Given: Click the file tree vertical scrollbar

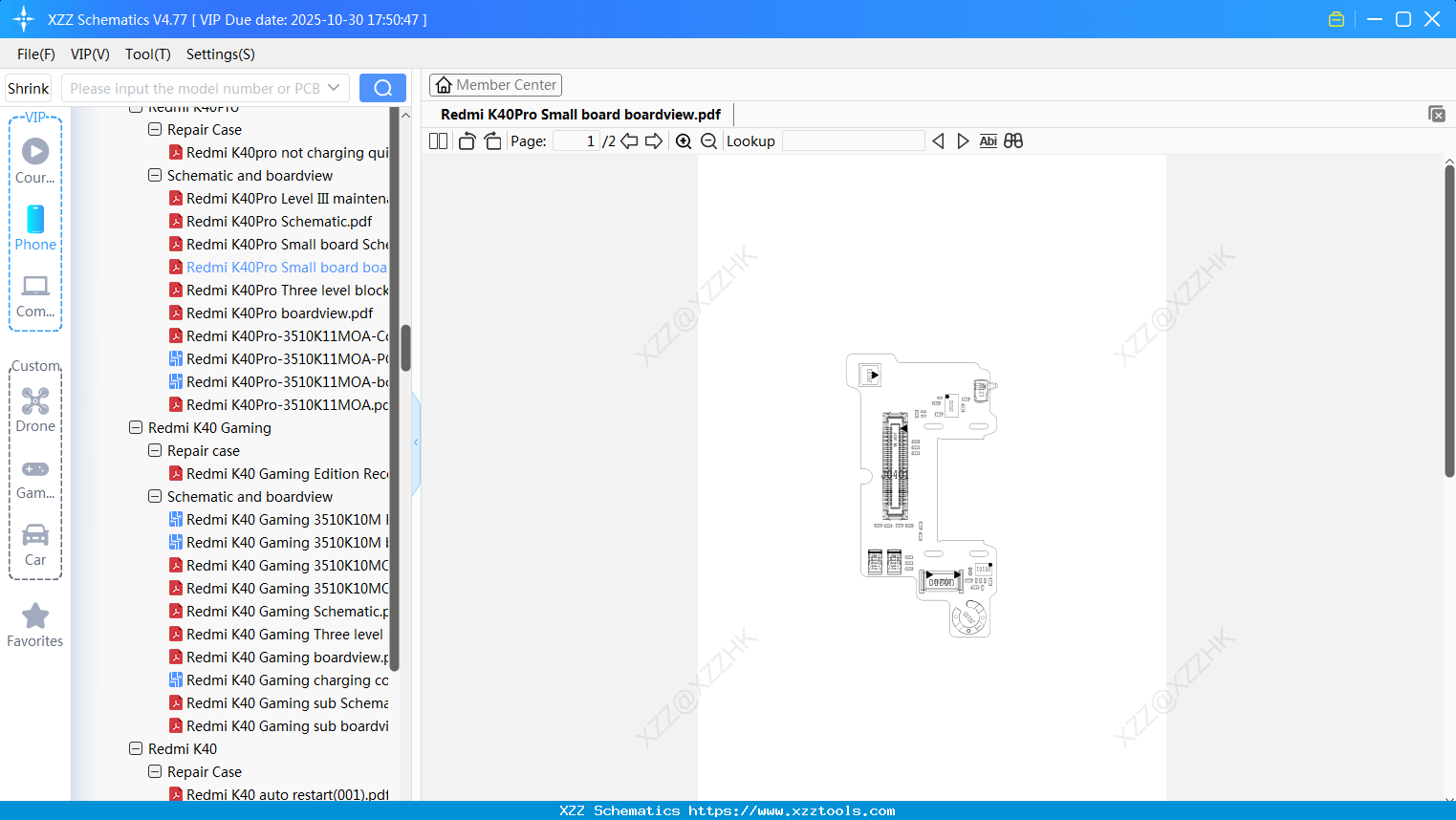Looking at the screenshot, I should pyautogui.click(x=405, y=348).
